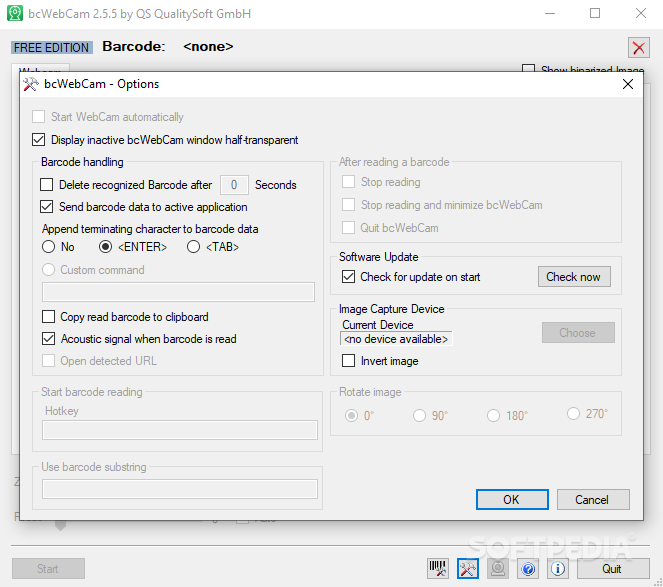Select 270° rotate image option
This screenshot has width=663, height=587.
(x=573, y=414)
